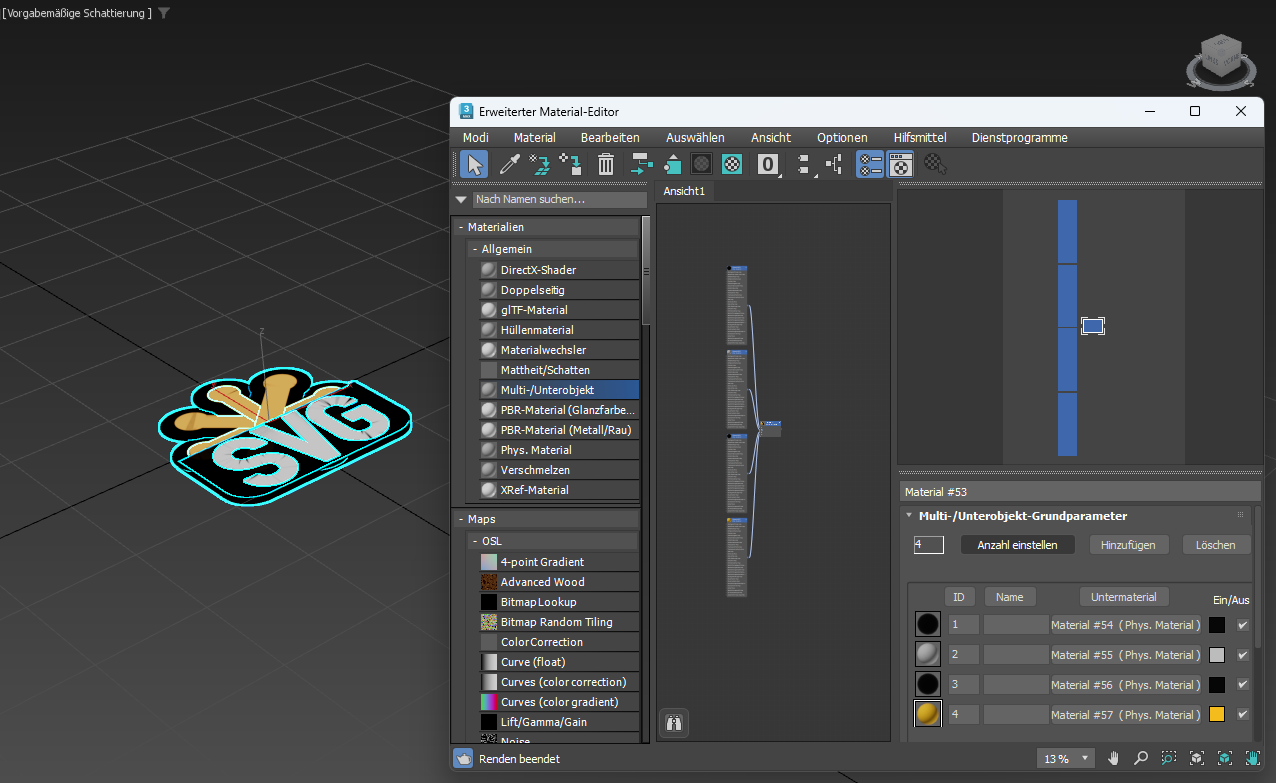Viewport: 1276px width, 783px height.
Task: Click the teapot render status icon
Action: coord(463,759)
